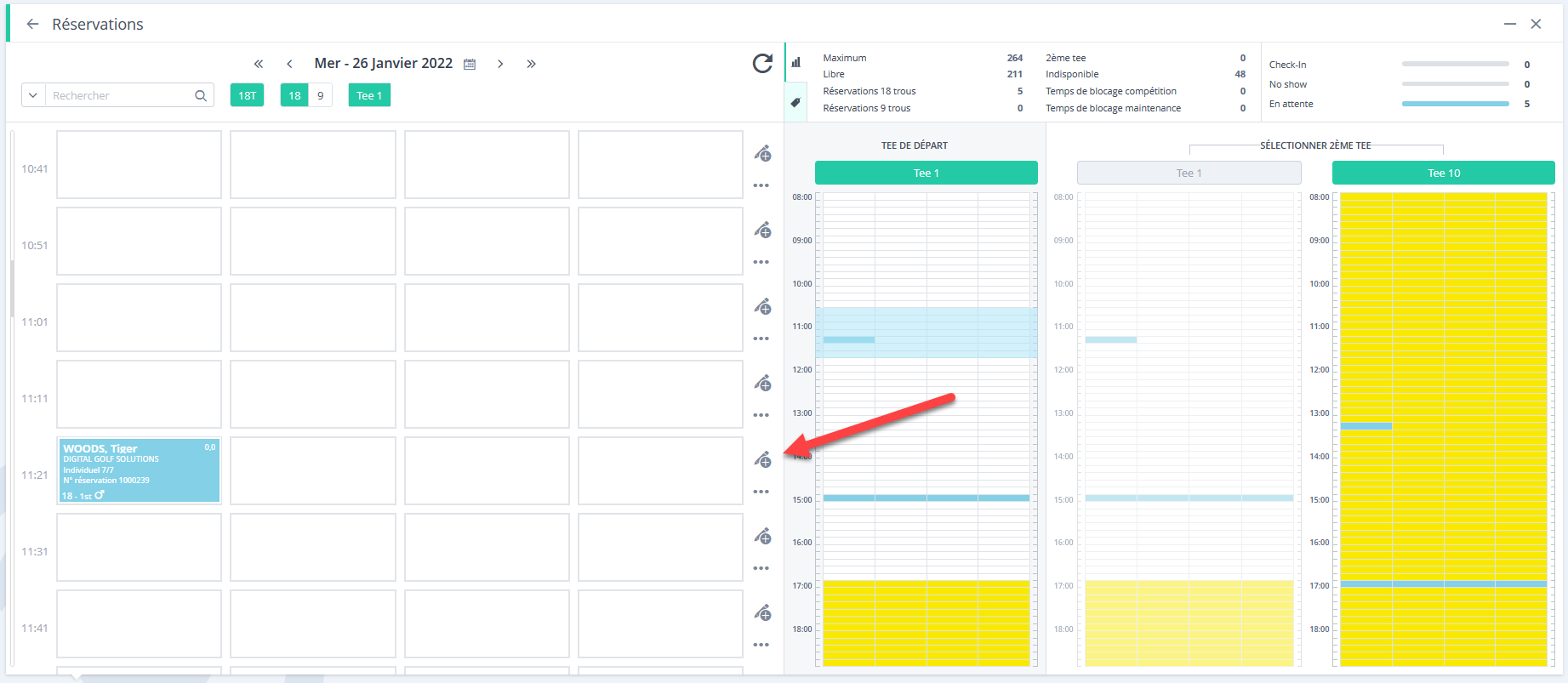
Task: Open the WOODS, Tiger reservation card
Action: pyautogui.click(x=140, y=470)
